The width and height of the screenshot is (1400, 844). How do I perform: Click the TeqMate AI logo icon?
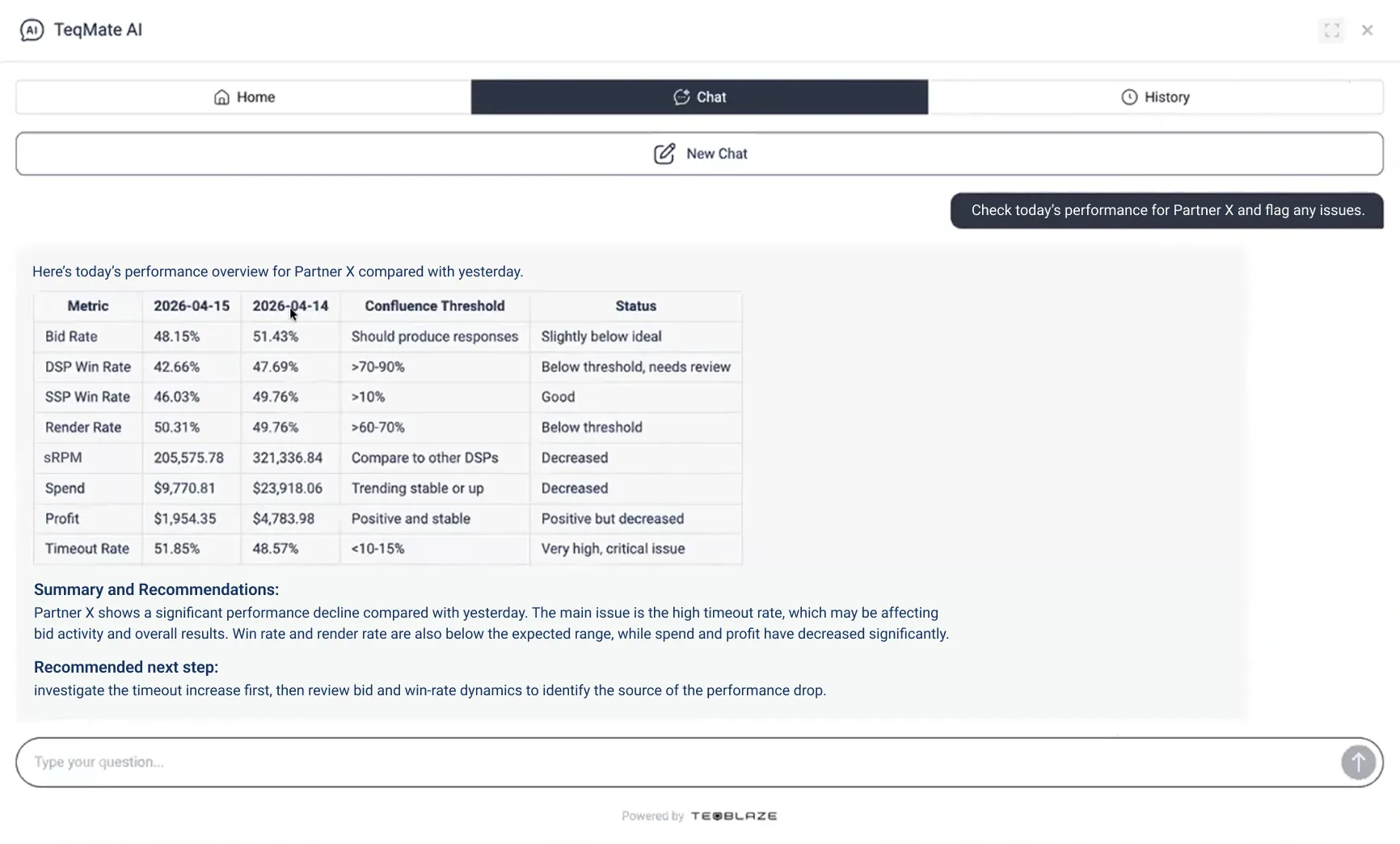[32, 30]
